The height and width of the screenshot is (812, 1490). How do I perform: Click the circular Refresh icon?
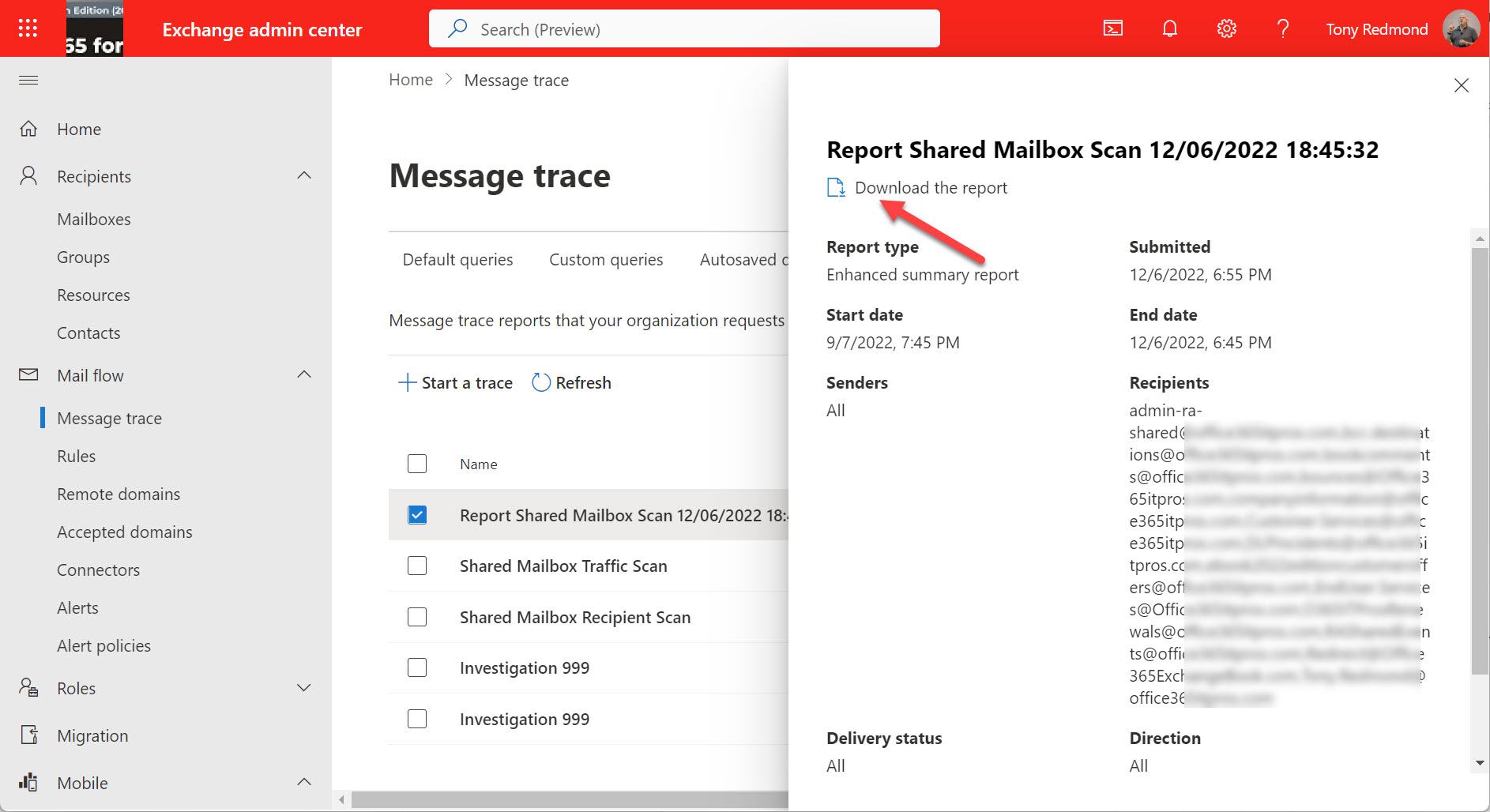click(x=541, y=383)
